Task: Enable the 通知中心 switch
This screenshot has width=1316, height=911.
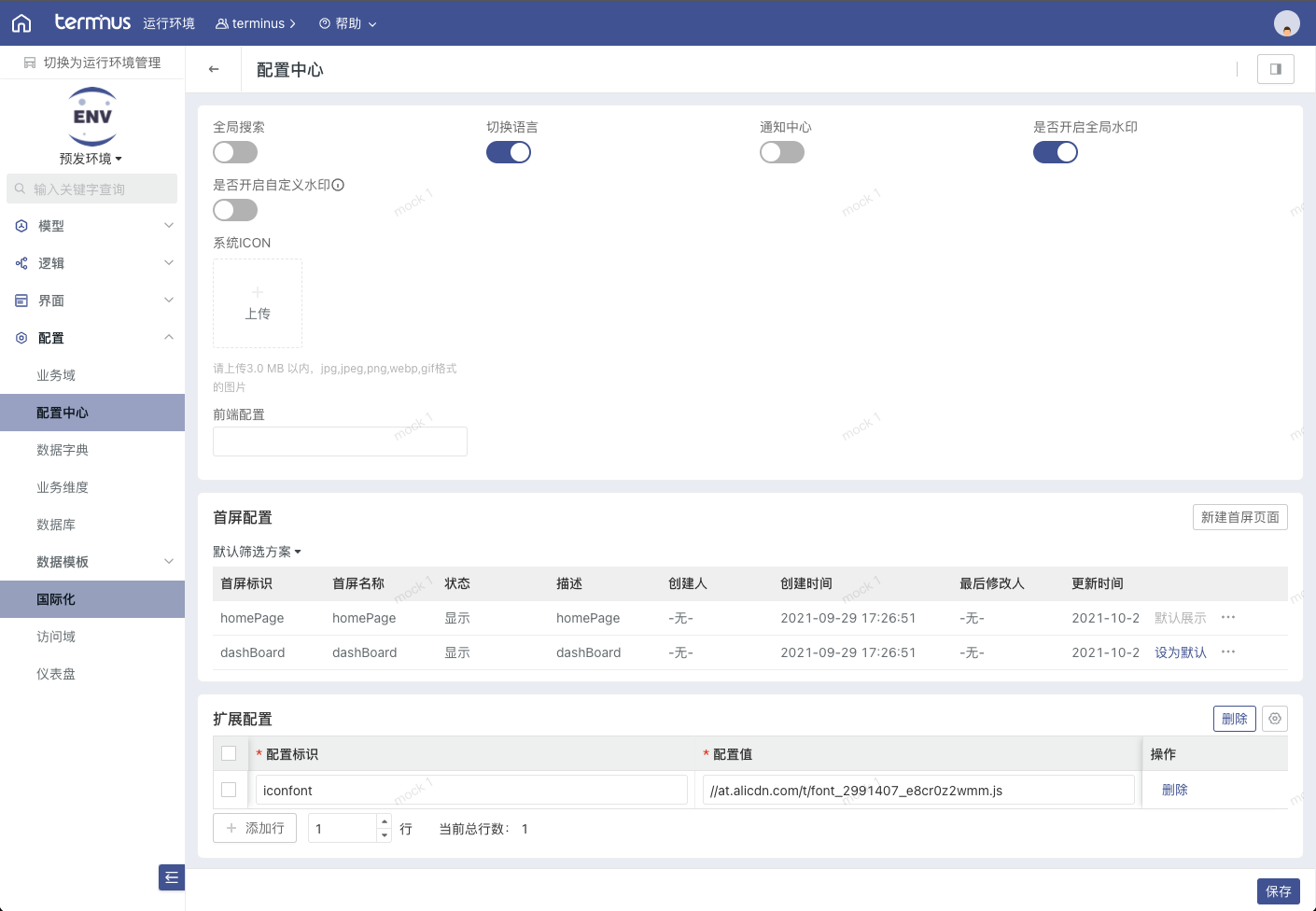Action: point(782,152)
